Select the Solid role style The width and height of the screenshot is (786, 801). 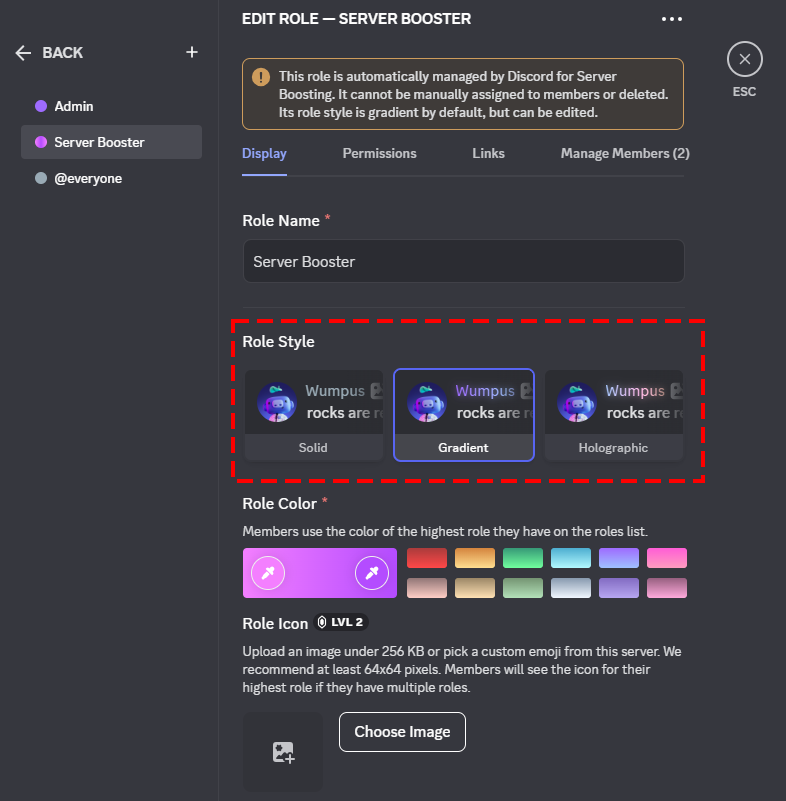pyautogui.click(x=313, y=414)
